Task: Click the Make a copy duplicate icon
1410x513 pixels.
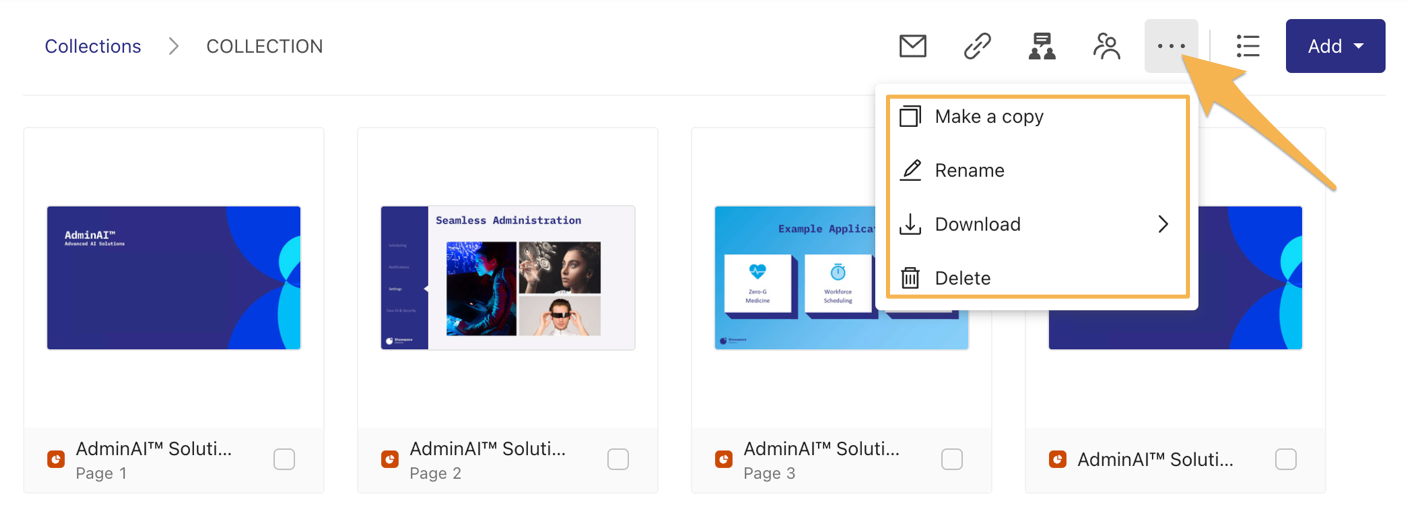Action: tap(910, 116)
